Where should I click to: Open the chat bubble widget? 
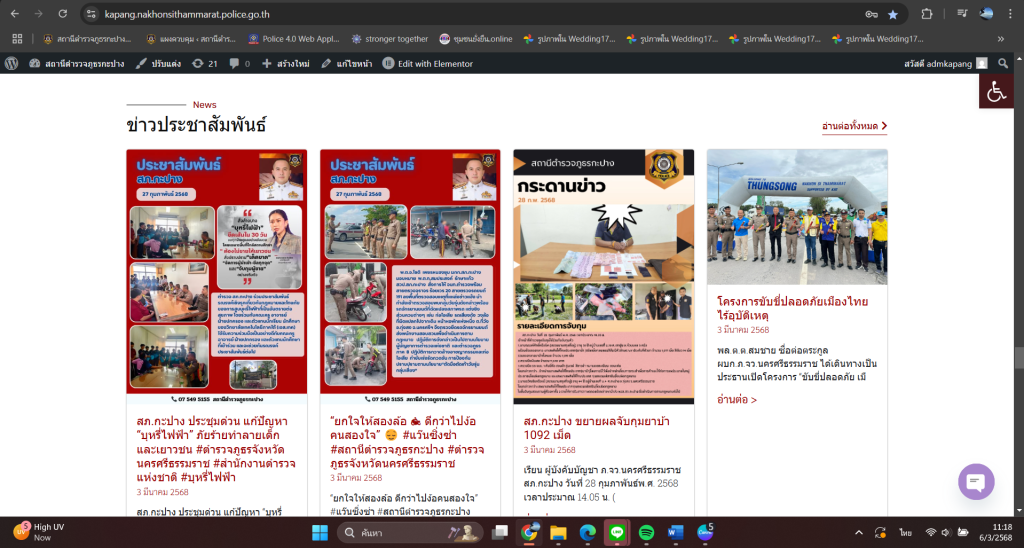976,481
